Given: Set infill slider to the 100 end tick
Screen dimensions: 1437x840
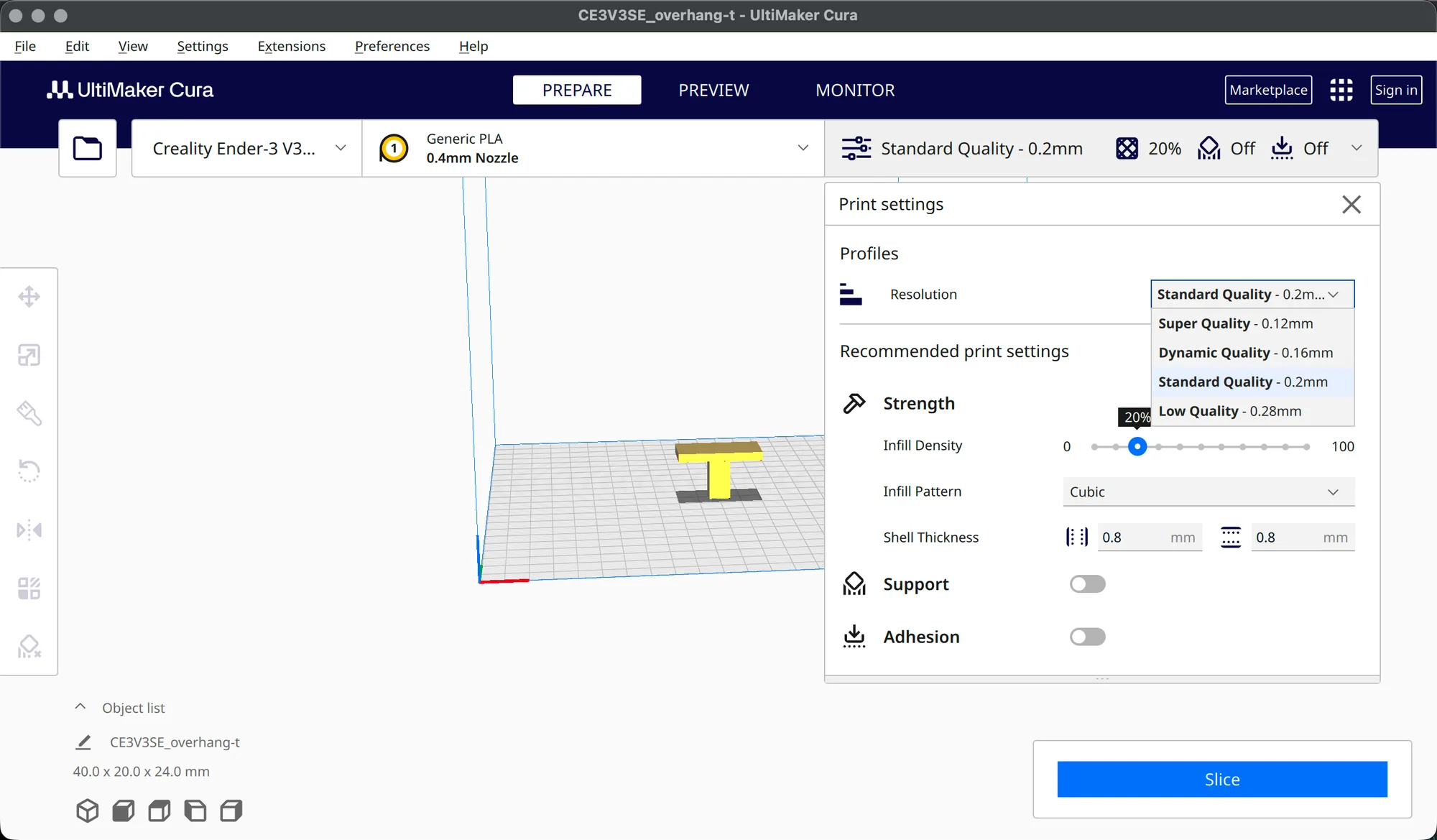Looking at the screenshot, I should coord(1306,447).
